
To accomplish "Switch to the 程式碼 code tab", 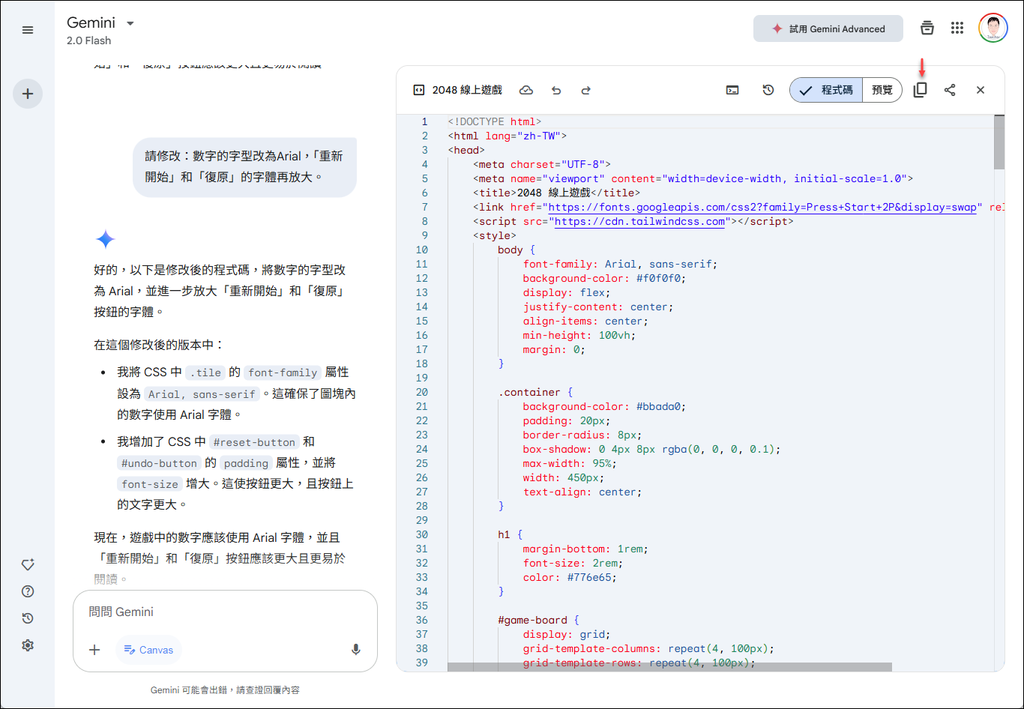I will pyautogui.click(x=826, y=90).
